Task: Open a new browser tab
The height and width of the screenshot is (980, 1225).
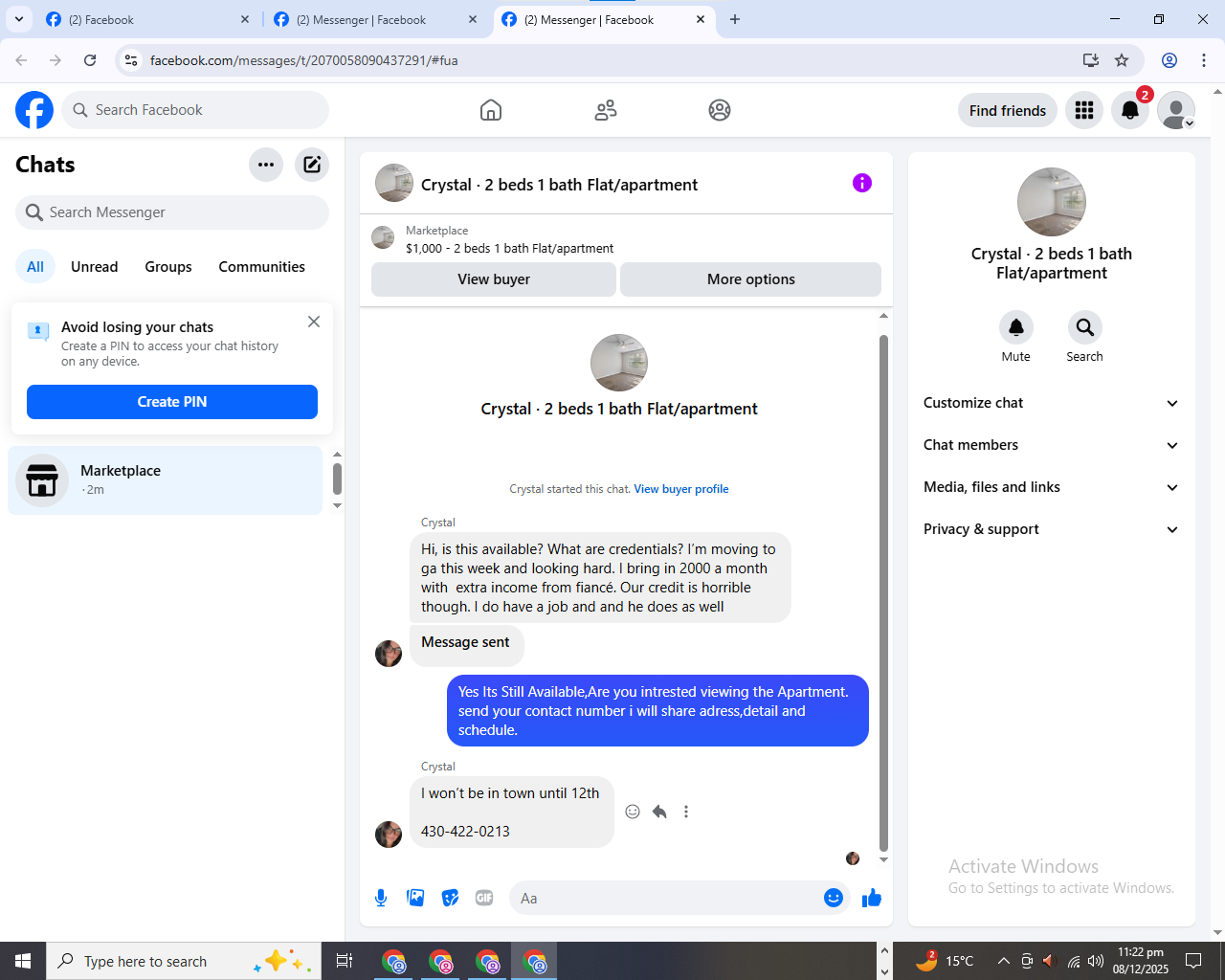Action: click(x=735, y=19)
